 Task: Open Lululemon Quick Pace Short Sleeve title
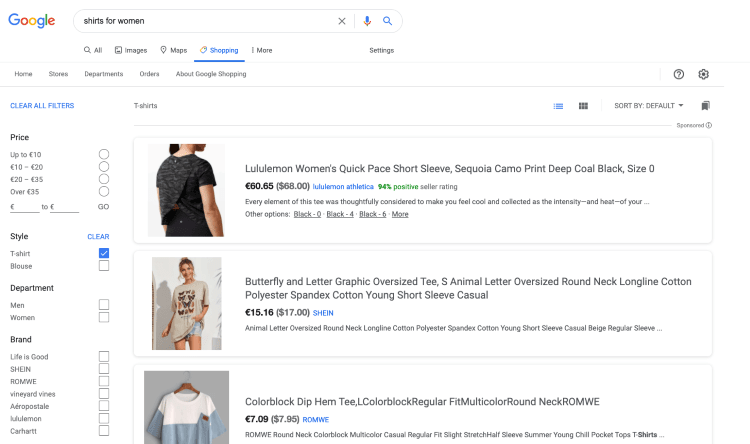point(450,168)
